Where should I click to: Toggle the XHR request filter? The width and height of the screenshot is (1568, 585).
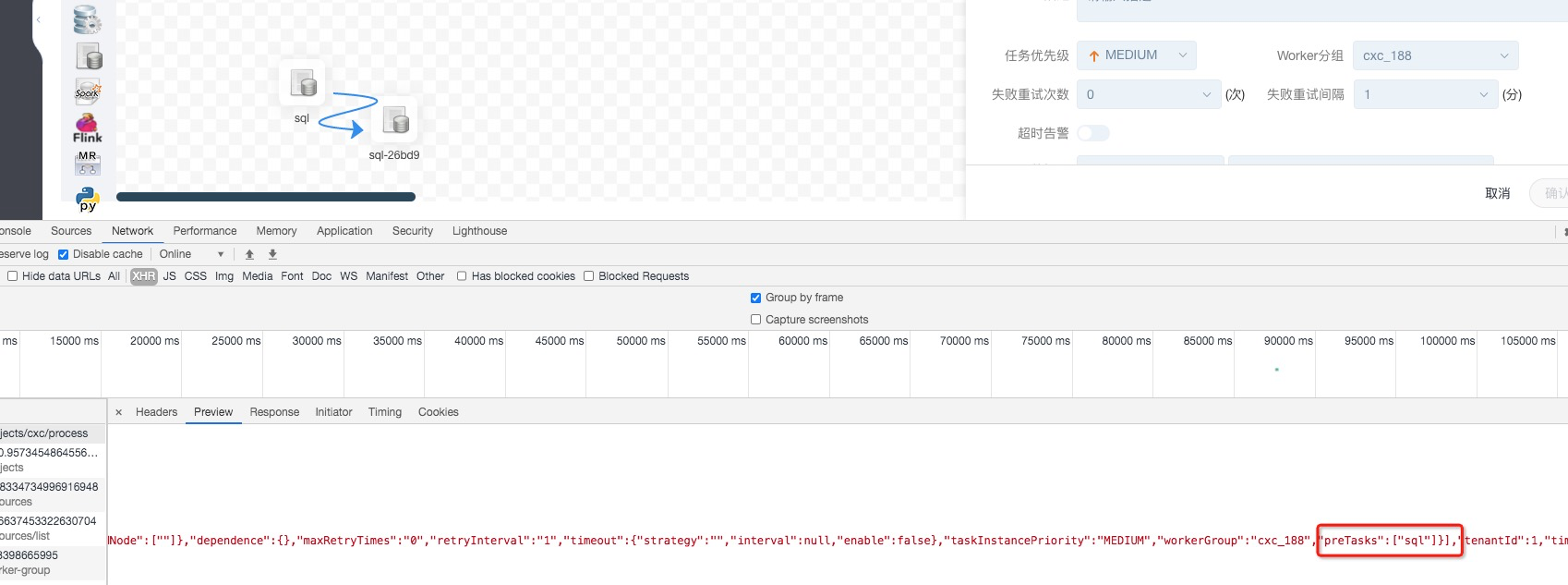144,276
